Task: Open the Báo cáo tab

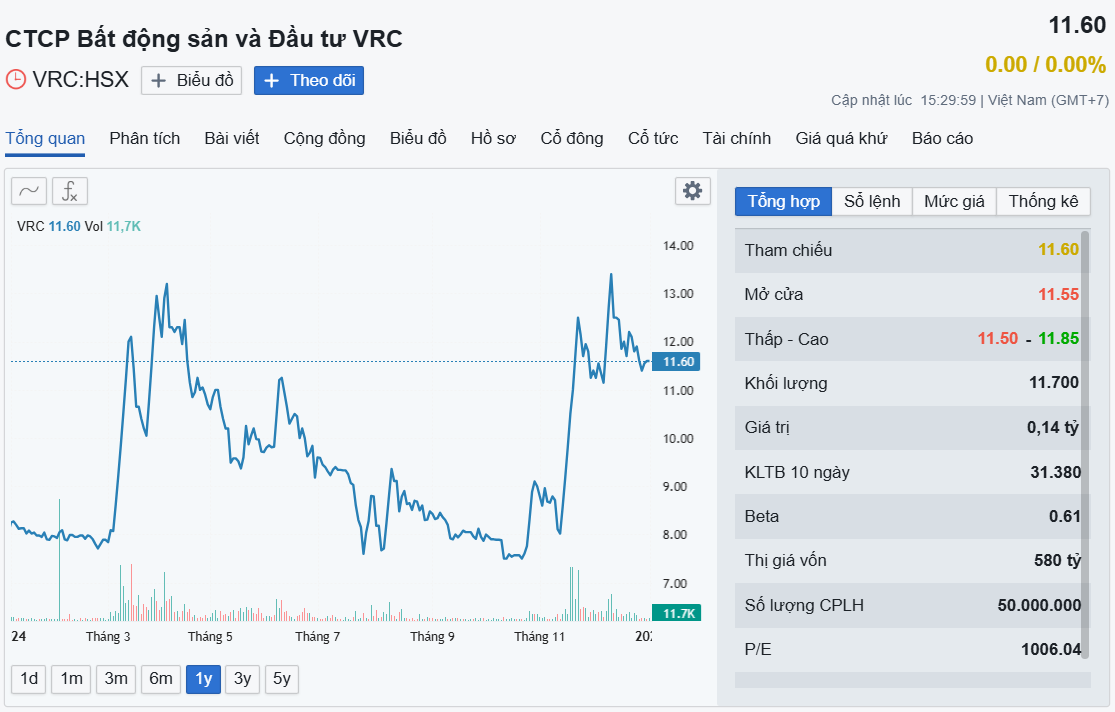Action: tap(942, 138)
